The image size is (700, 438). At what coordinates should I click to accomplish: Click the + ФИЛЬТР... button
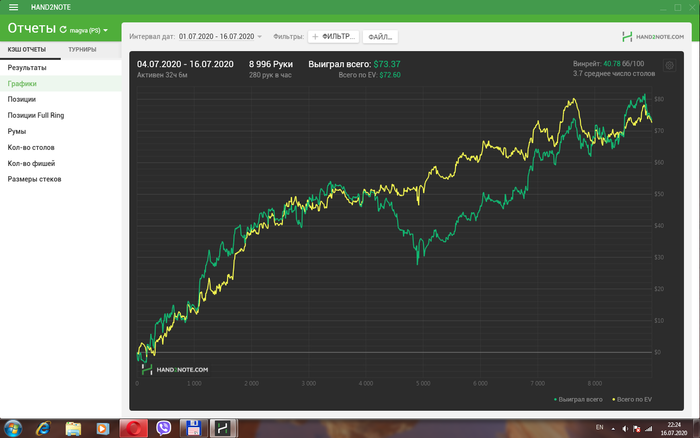333,37
